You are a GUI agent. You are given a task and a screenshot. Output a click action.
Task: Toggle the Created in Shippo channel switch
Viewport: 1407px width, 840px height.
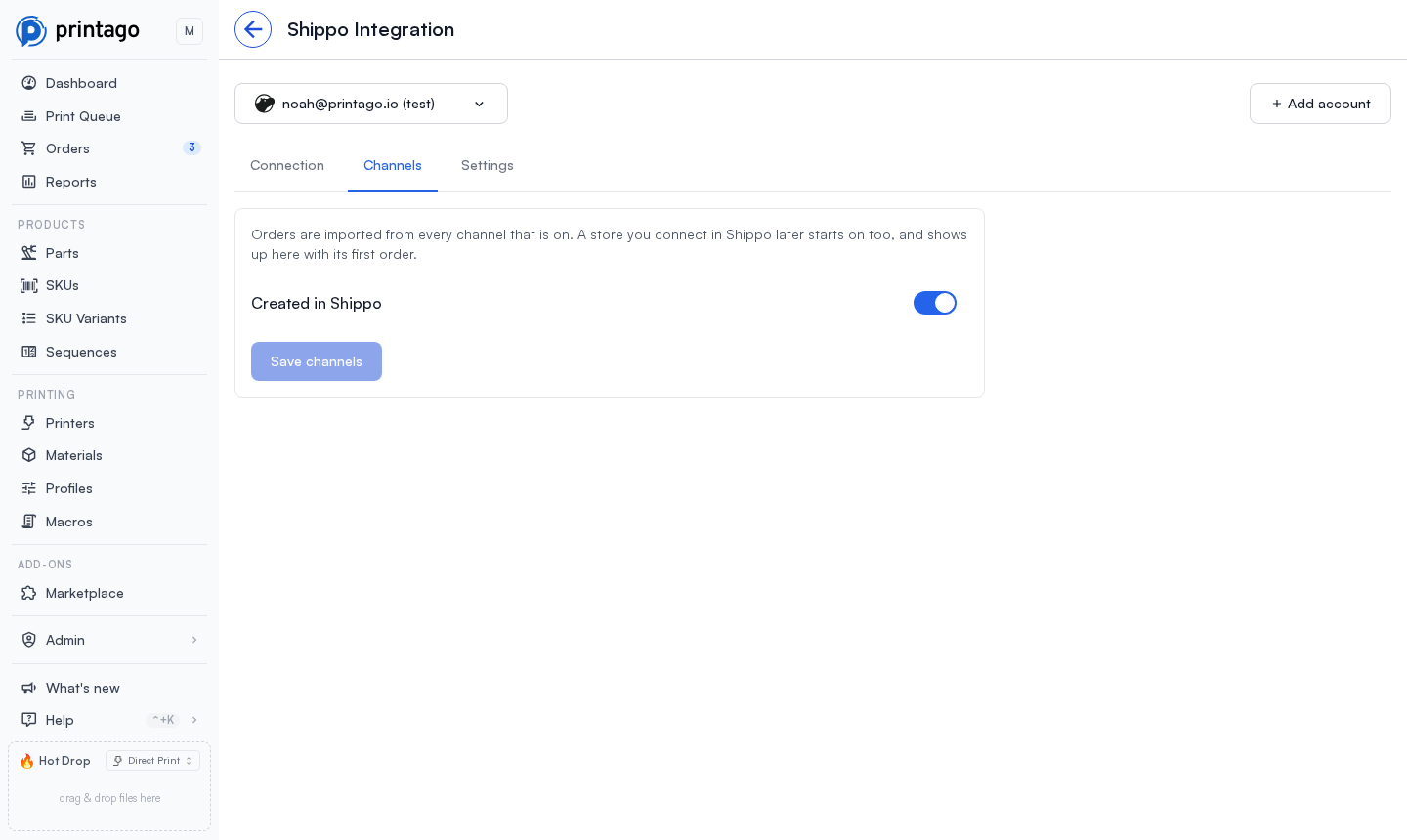935,303
